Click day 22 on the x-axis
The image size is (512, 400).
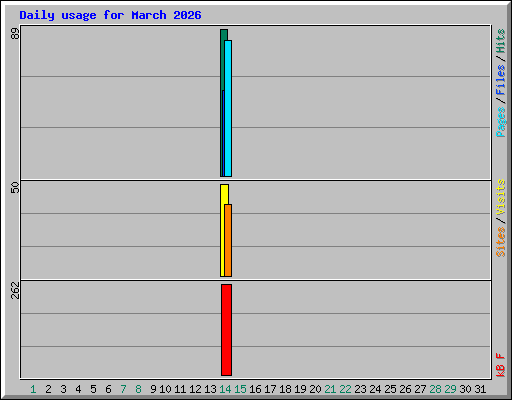(x=345, y=389)
